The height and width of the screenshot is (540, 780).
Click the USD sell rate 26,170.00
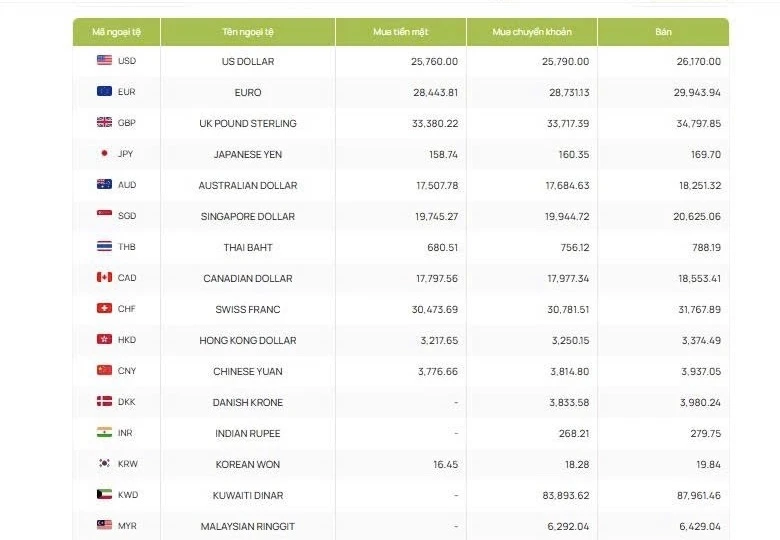click(698, 62)
